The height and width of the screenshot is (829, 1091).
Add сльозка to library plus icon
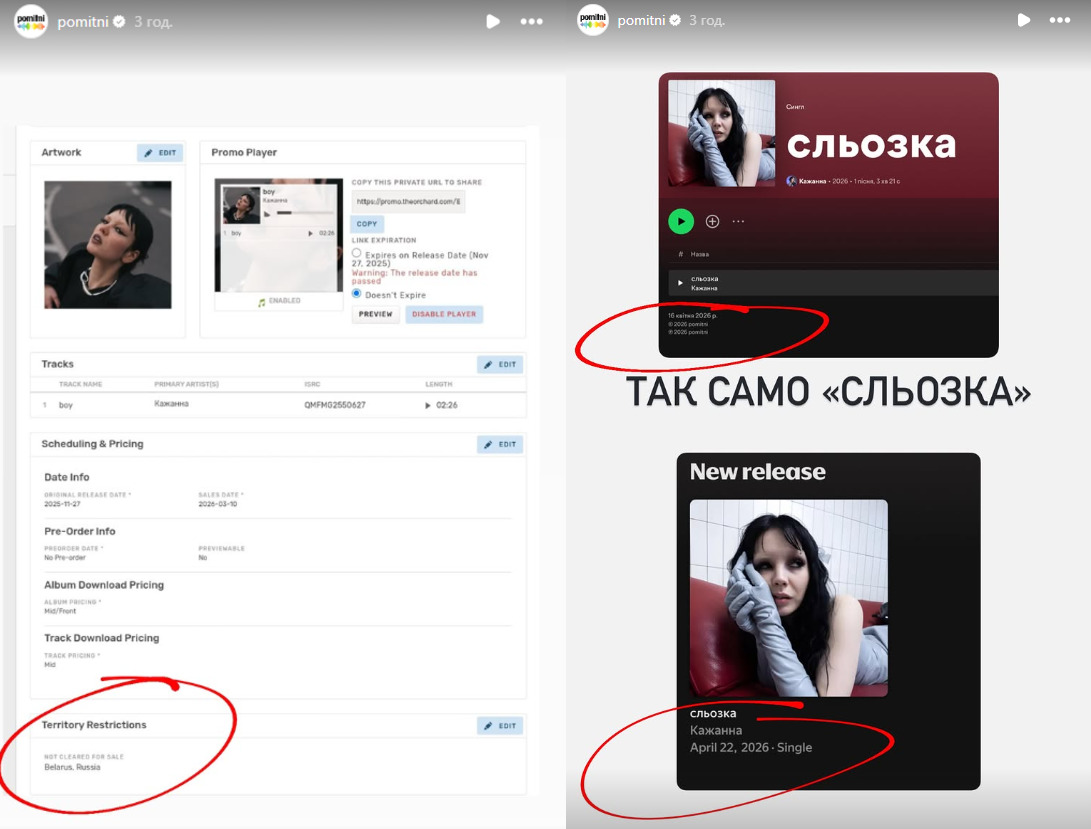pyautogui.click(x=712, y=221)
